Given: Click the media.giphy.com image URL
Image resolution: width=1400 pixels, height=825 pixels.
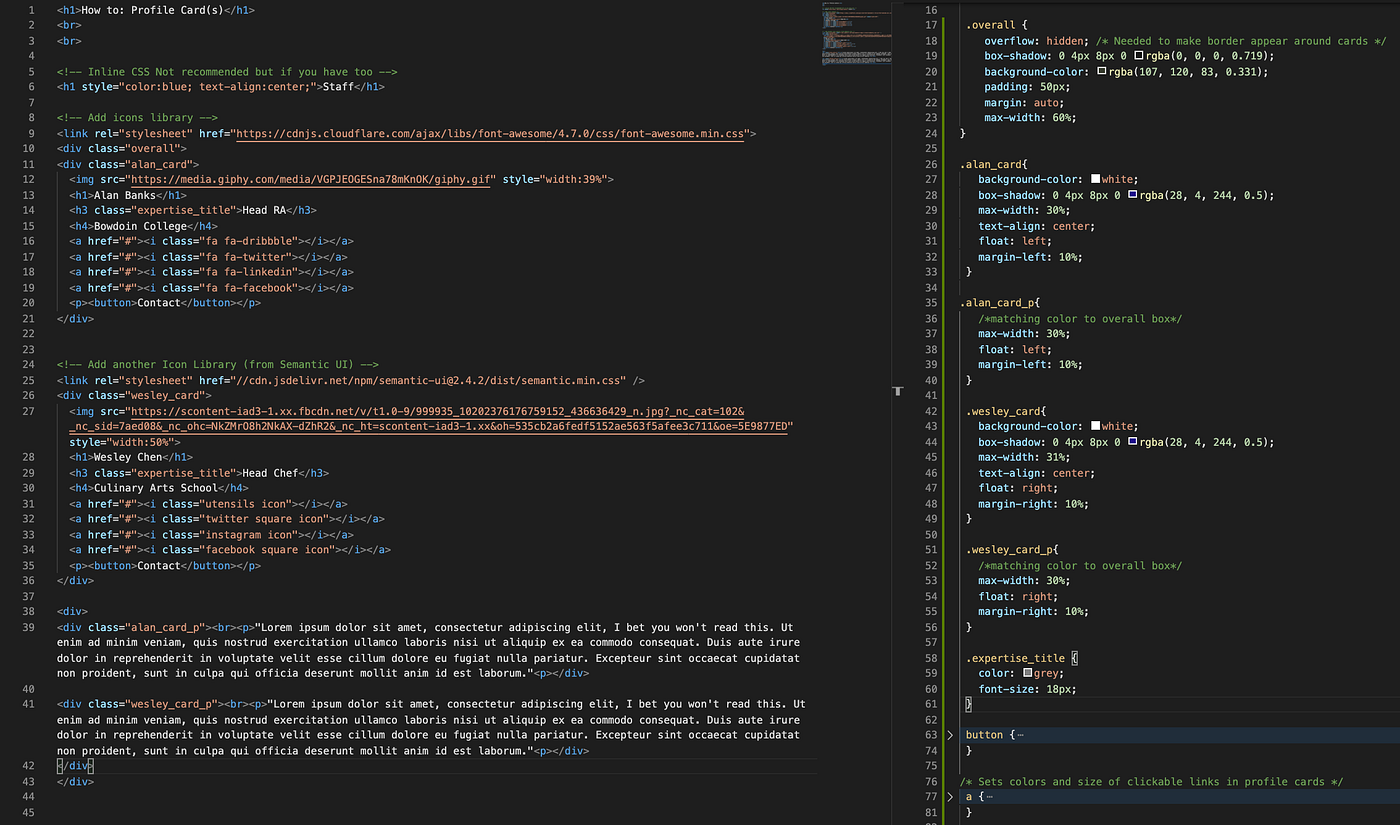Looking at the screenshot, I should pos(312,180).
